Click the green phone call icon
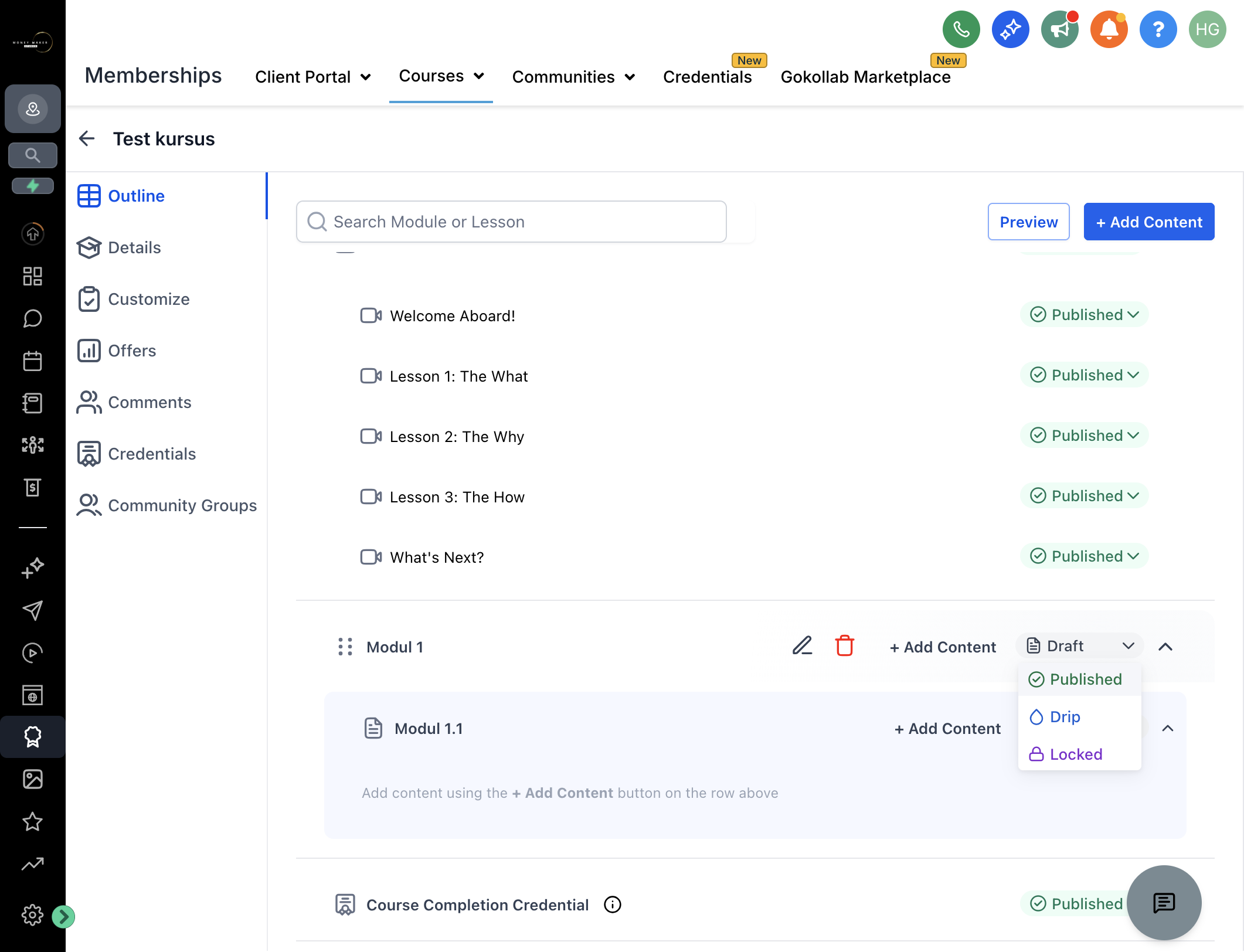1244x952 pixels. pyautogui.click(x=961, y=29)
